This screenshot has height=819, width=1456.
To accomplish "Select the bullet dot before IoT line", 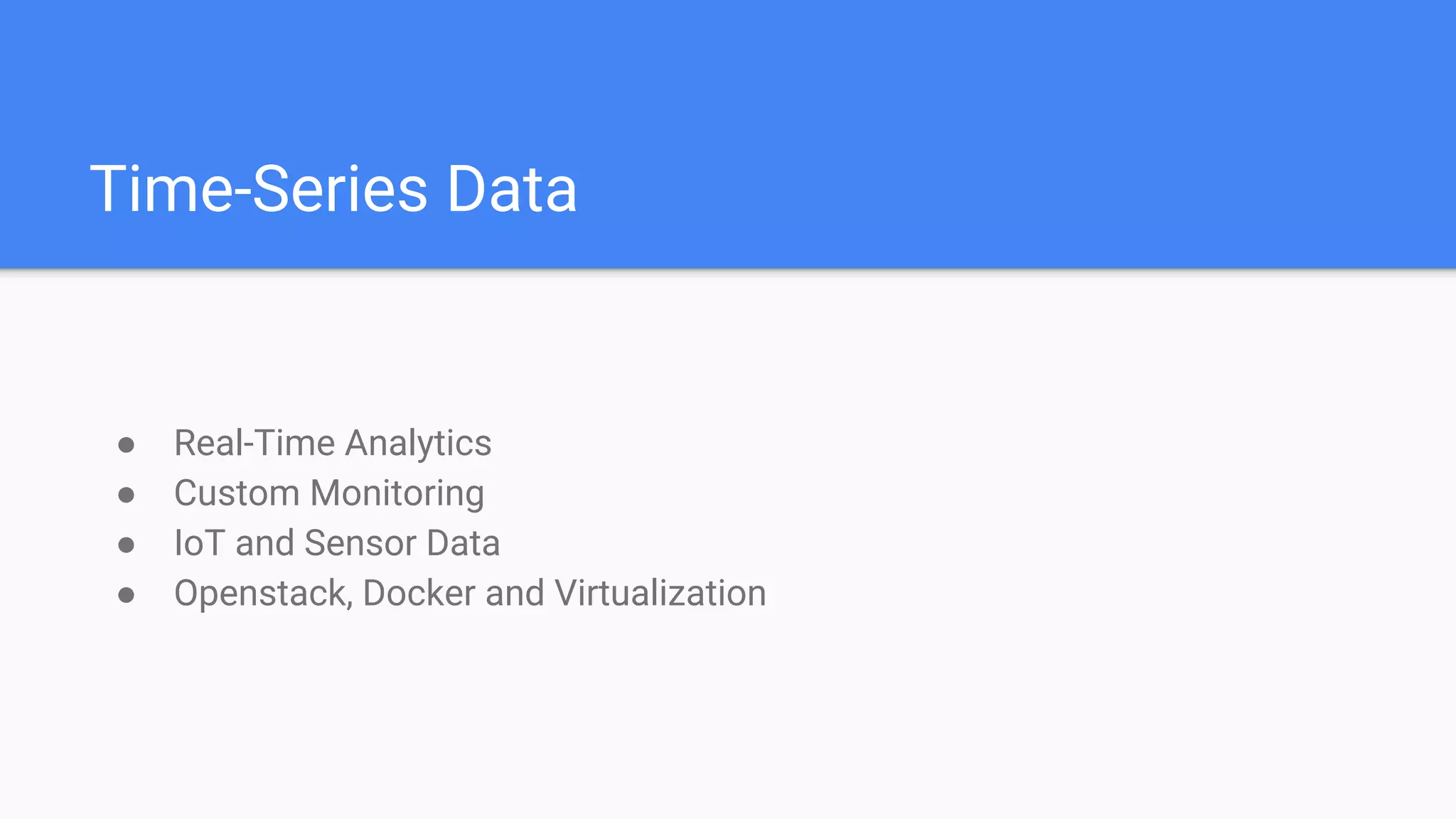I will 127,545.
